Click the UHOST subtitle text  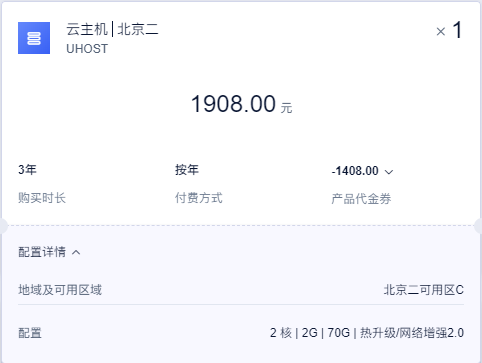click(x=87, y=49)
